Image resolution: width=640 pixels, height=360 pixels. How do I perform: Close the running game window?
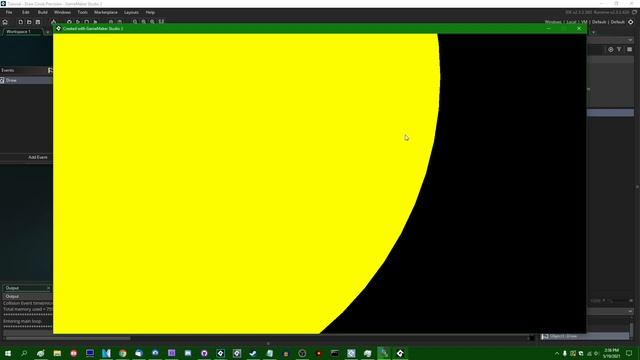(x=579, y=29)
